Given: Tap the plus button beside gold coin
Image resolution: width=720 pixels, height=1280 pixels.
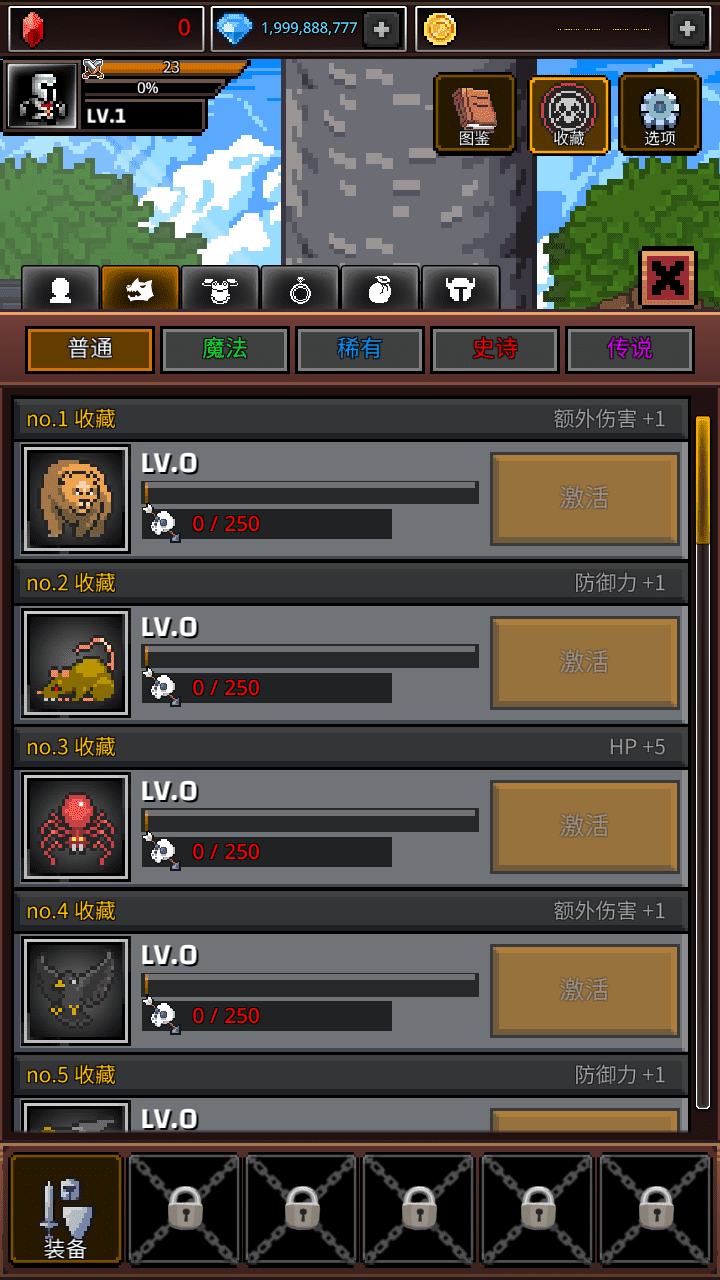Looking at the screenshot, I should tap(687, 29).
